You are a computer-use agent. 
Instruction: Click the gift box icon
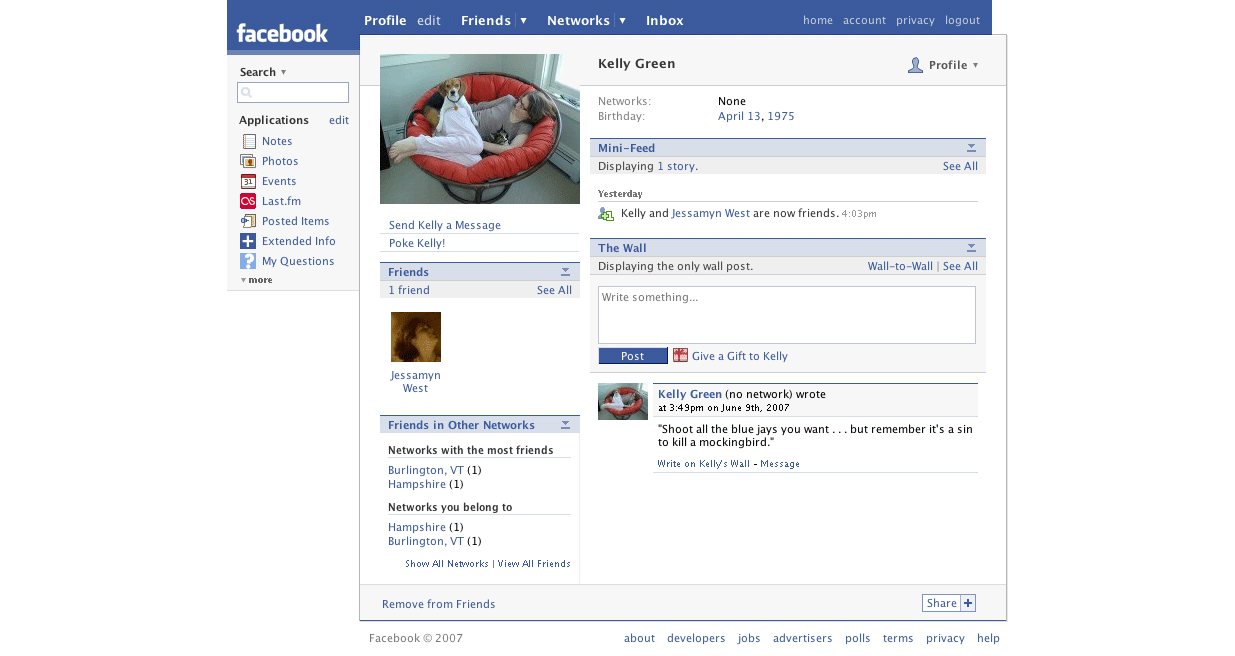click(x=680, y=355)
